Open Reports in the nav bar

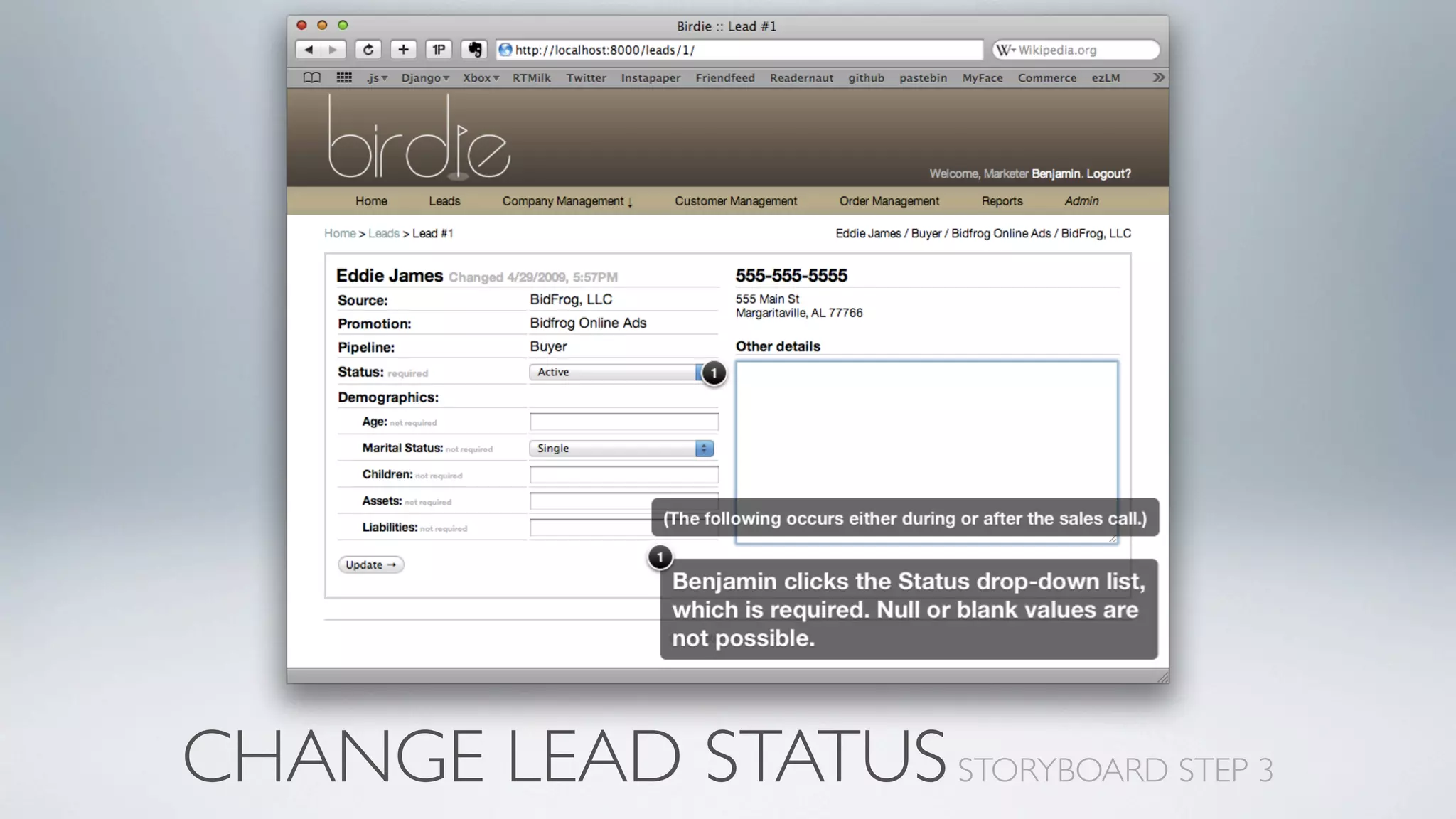pos(1002,201)
